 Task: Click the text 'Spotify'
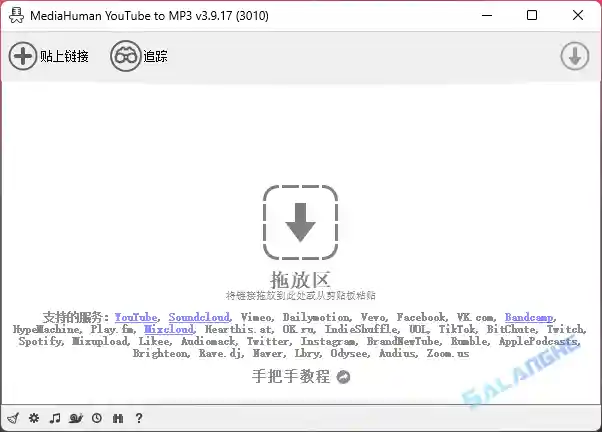40,341
